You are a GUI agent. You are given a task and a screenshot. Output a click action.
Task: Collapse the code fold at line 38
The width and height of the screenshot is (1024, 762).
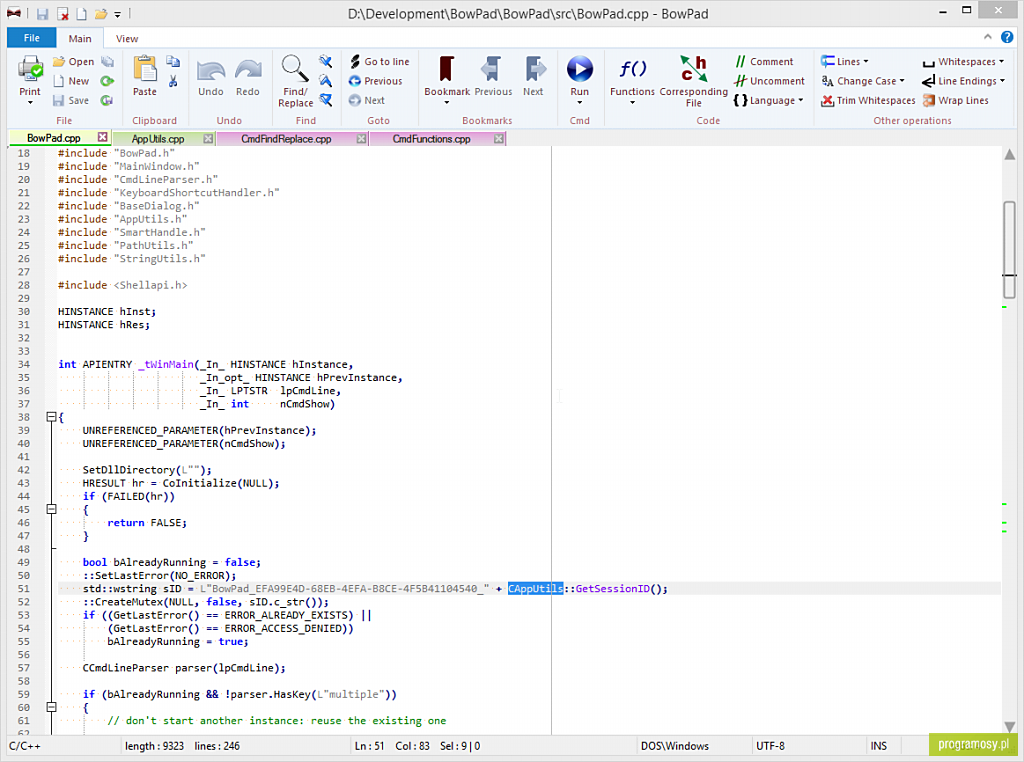tap(51, 417)
